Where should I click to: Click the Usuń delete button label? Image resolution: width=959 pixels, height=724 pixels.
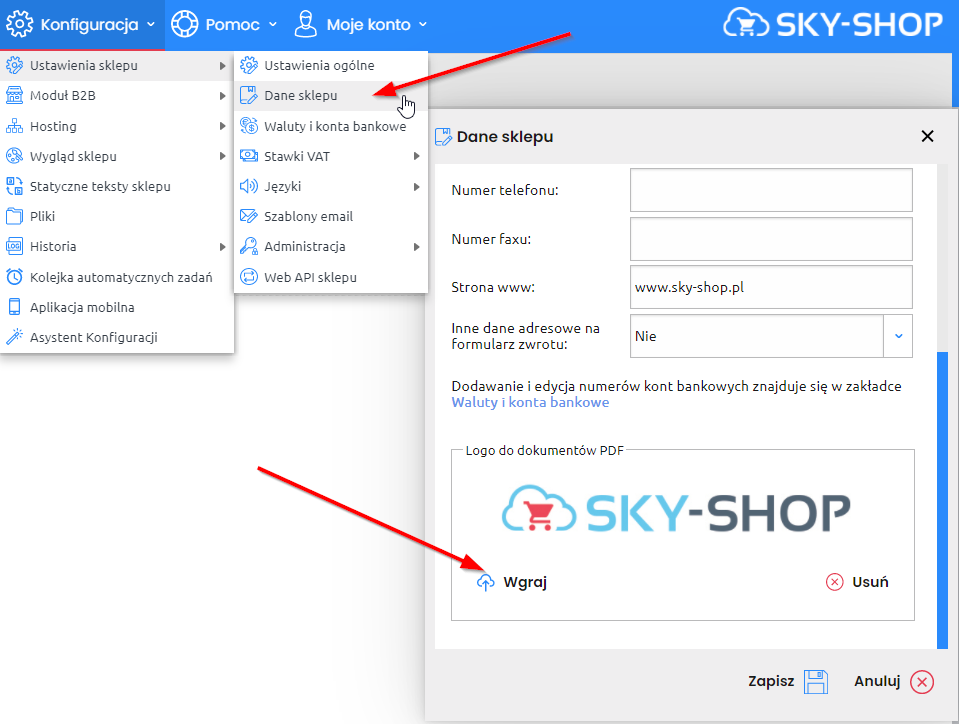870,582
